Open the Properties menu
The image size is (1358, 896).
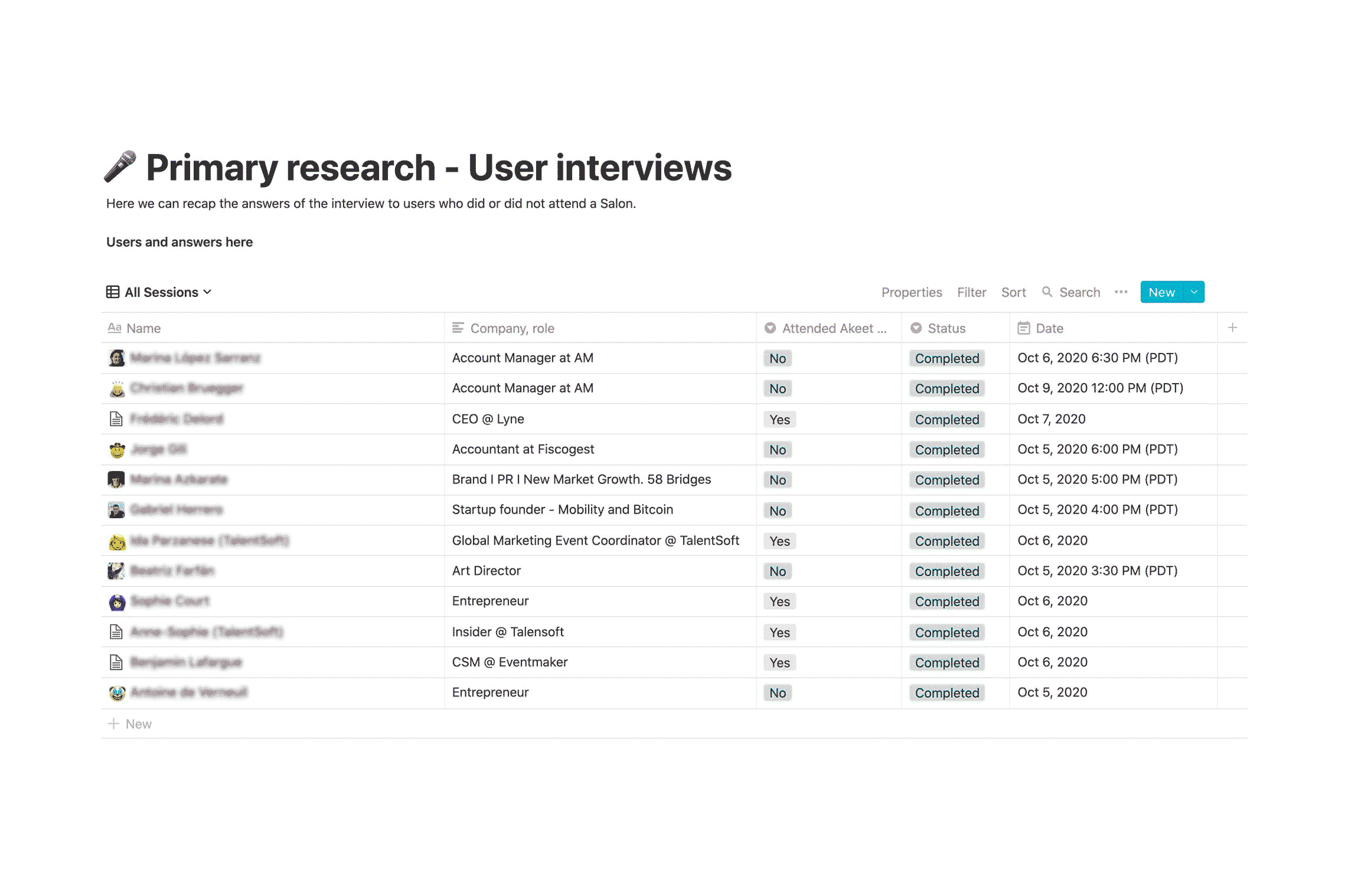point(911,292)
